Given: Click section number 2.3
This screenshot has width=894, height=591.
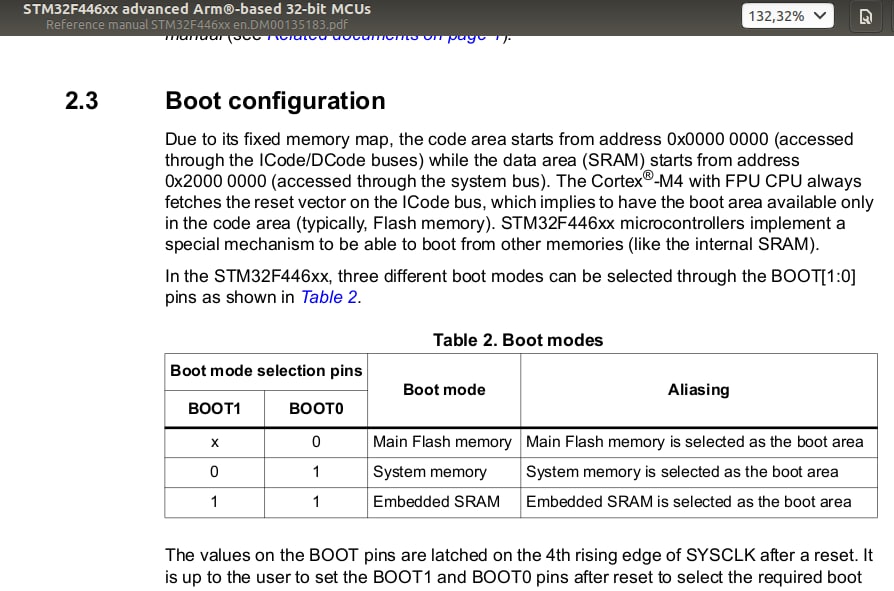Looking at the screenshot, I should click(x=82, y=101).
